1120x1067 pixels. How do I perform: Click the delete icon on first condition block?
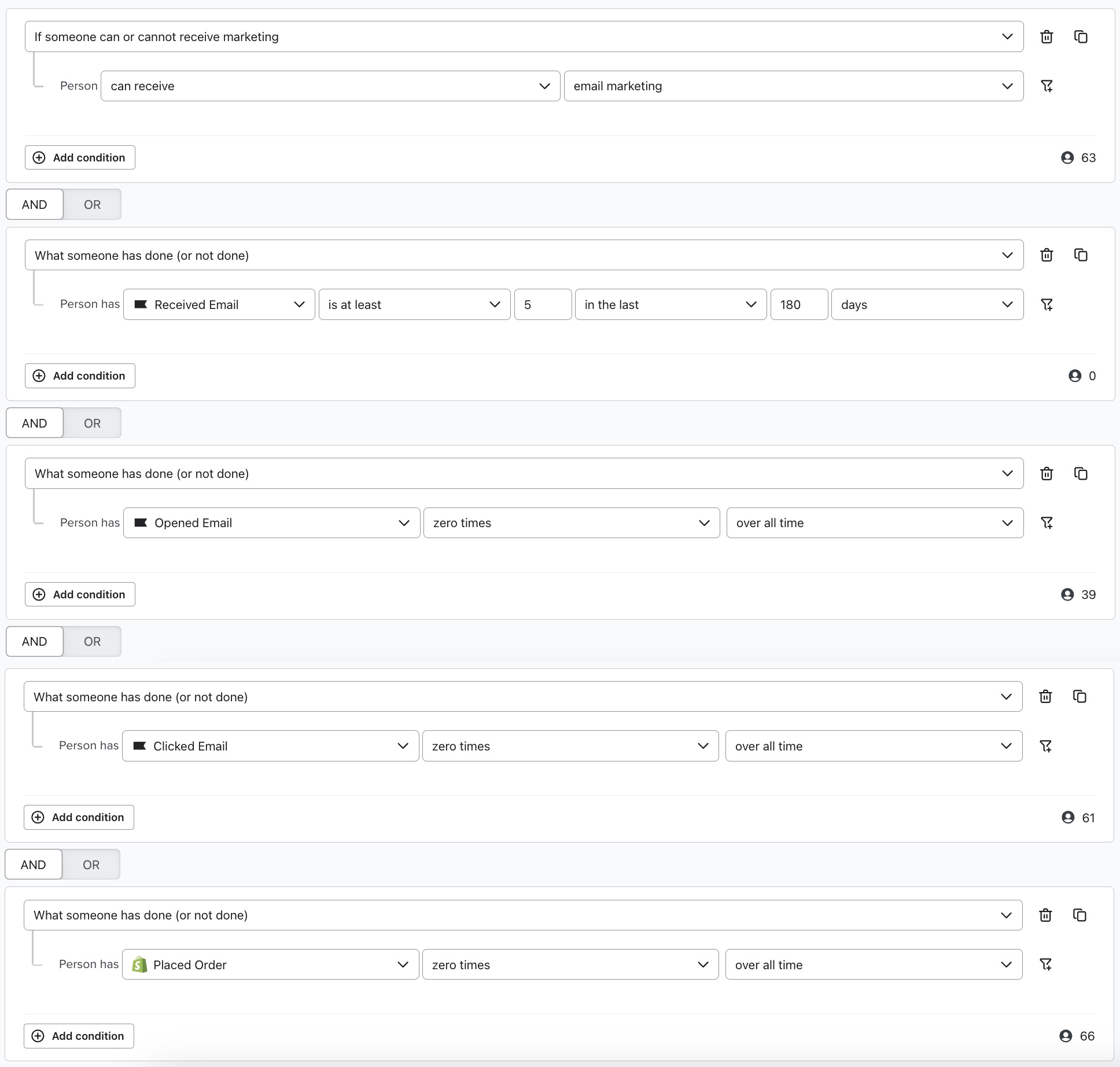[1047, 37]
